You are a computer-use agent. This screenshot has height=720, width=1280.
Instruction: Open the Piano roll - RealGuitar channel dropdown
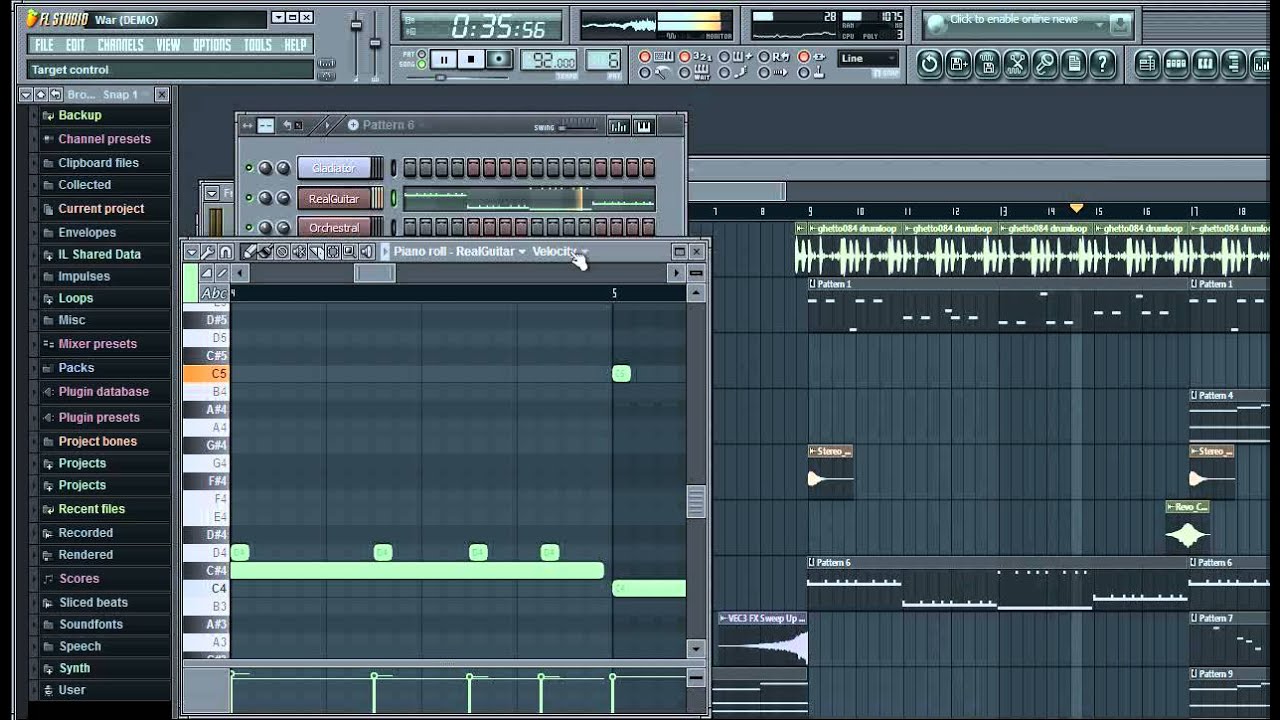tap(459, 251)
